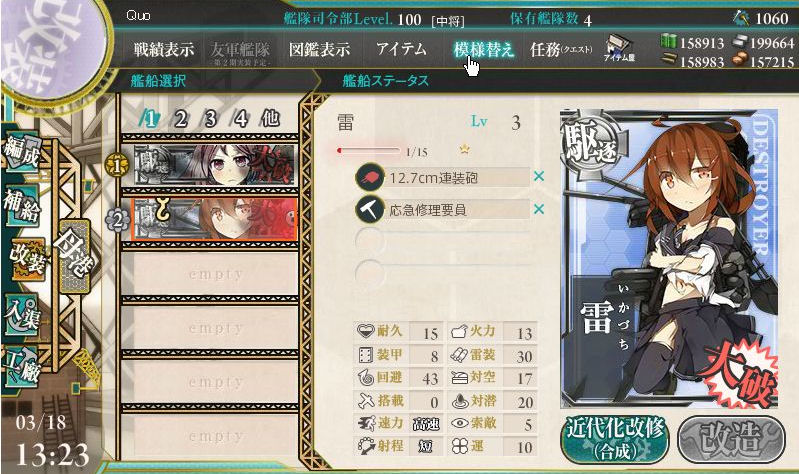Click the 12.7cm連装砲 equipment icon
Image resolution: width=799 pixels, height=474 pixels.
[x=370, y=177]
